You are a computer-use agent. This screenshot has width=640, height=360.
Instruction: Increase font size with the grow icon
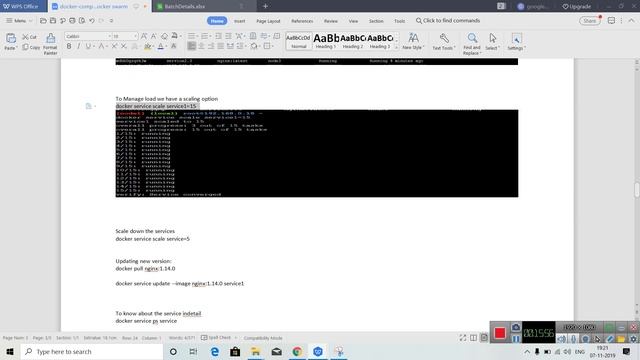click(x=144, y=36)
